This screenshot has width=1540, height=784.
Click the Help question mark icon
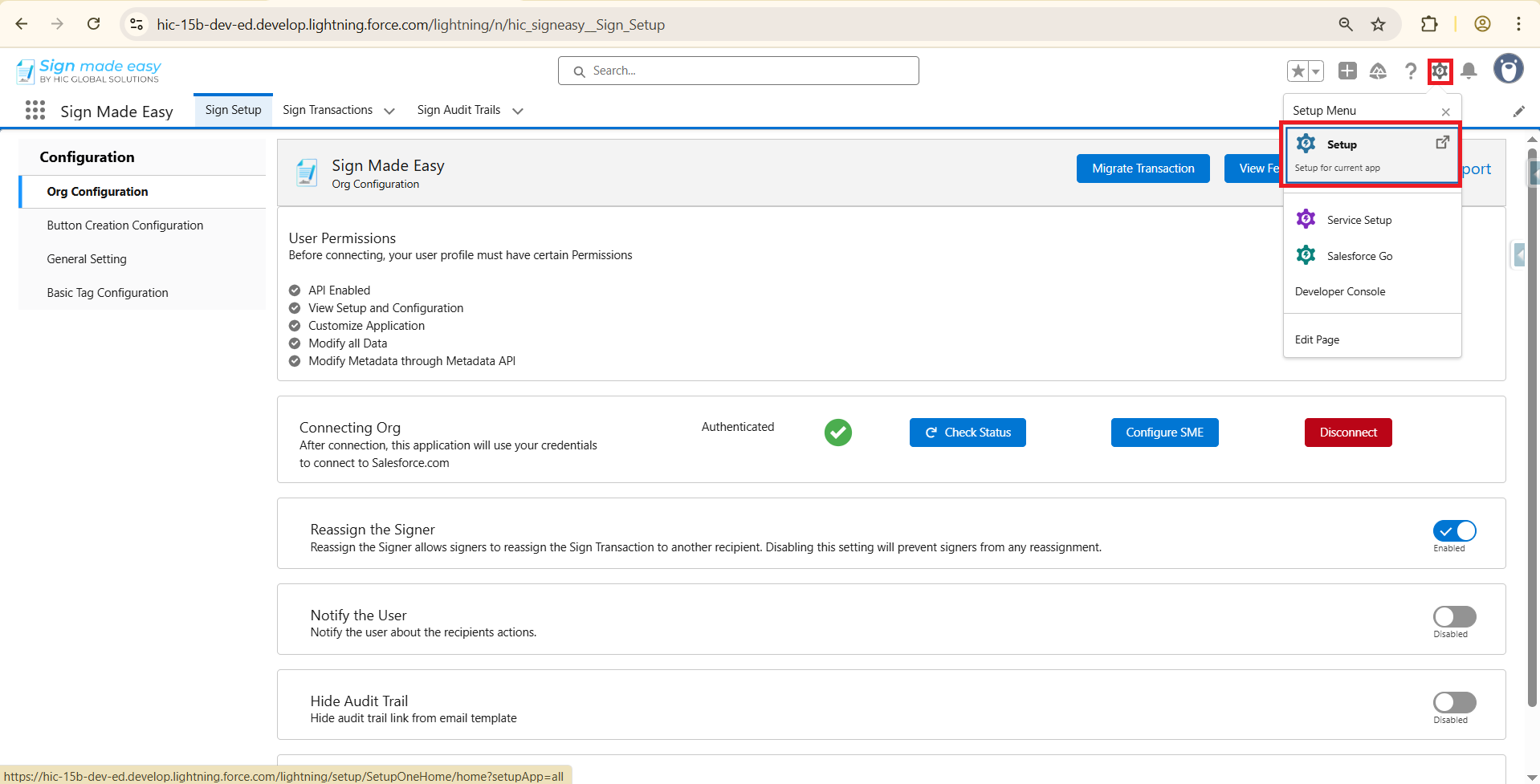pyautogui.click(x=1410, y=71)
